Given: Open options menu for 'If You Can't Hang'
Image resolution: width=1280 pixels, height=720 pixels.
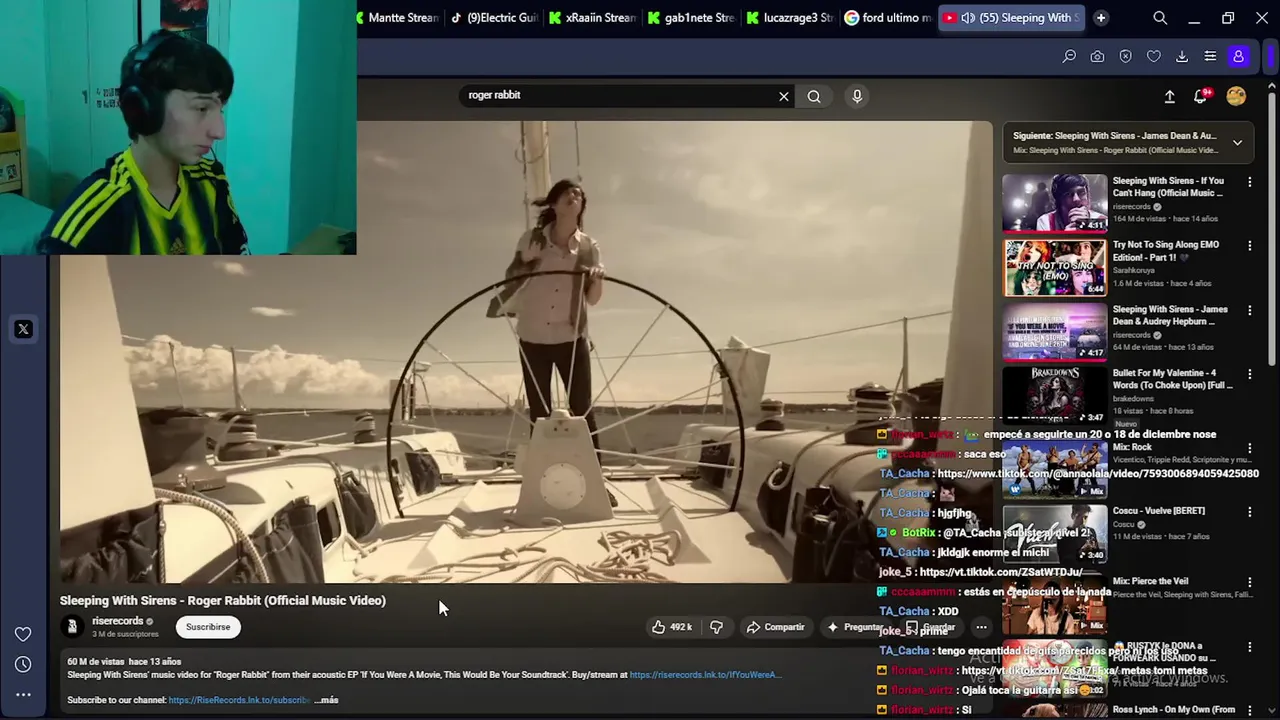Looking at the screenshot, I should coord(1249,182).
